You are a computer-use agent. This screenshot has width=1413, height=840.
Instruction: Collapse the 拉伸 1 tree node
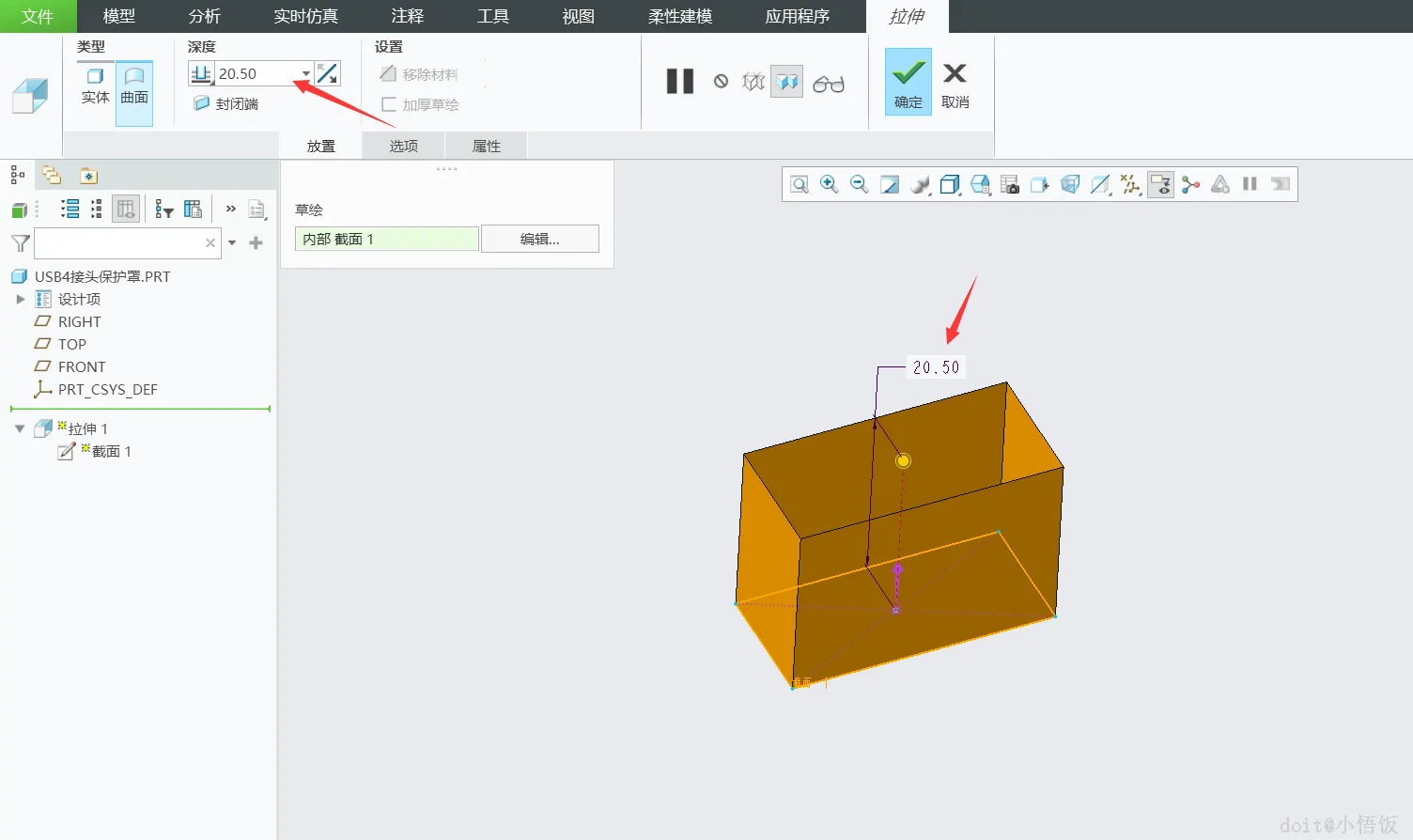click(x=20, y=428)
